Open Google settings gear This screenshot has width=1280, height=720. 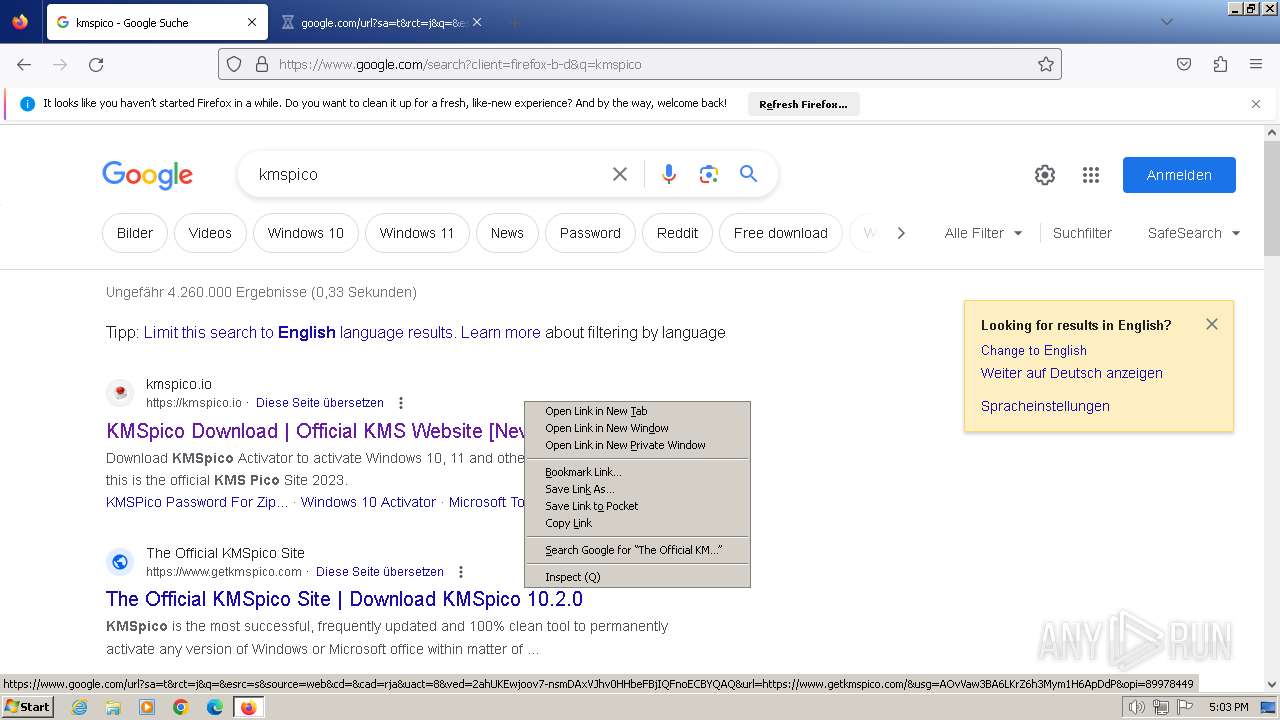(1045, 175)
